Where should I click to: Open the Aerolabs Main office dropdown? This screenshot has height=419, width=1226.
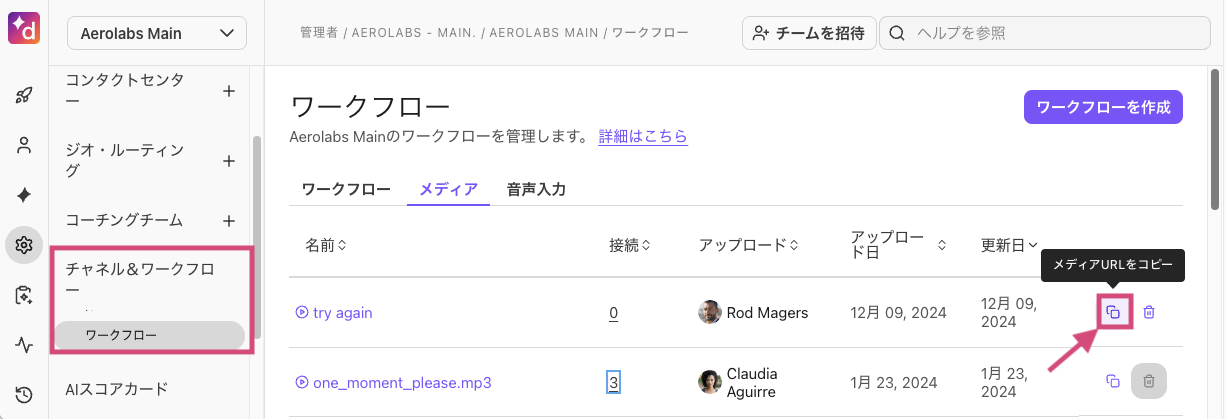click(157, 33)
